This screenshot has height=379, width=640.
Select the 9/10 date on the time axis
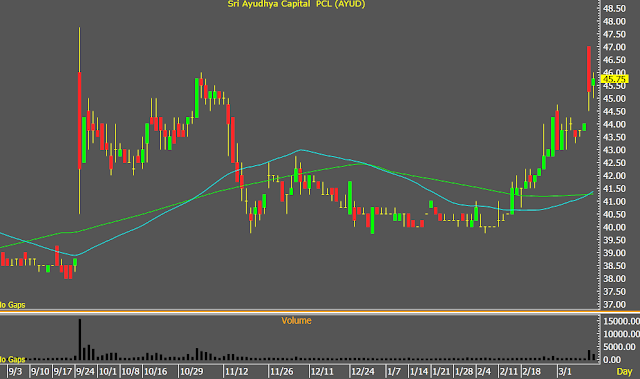[40, 372]
